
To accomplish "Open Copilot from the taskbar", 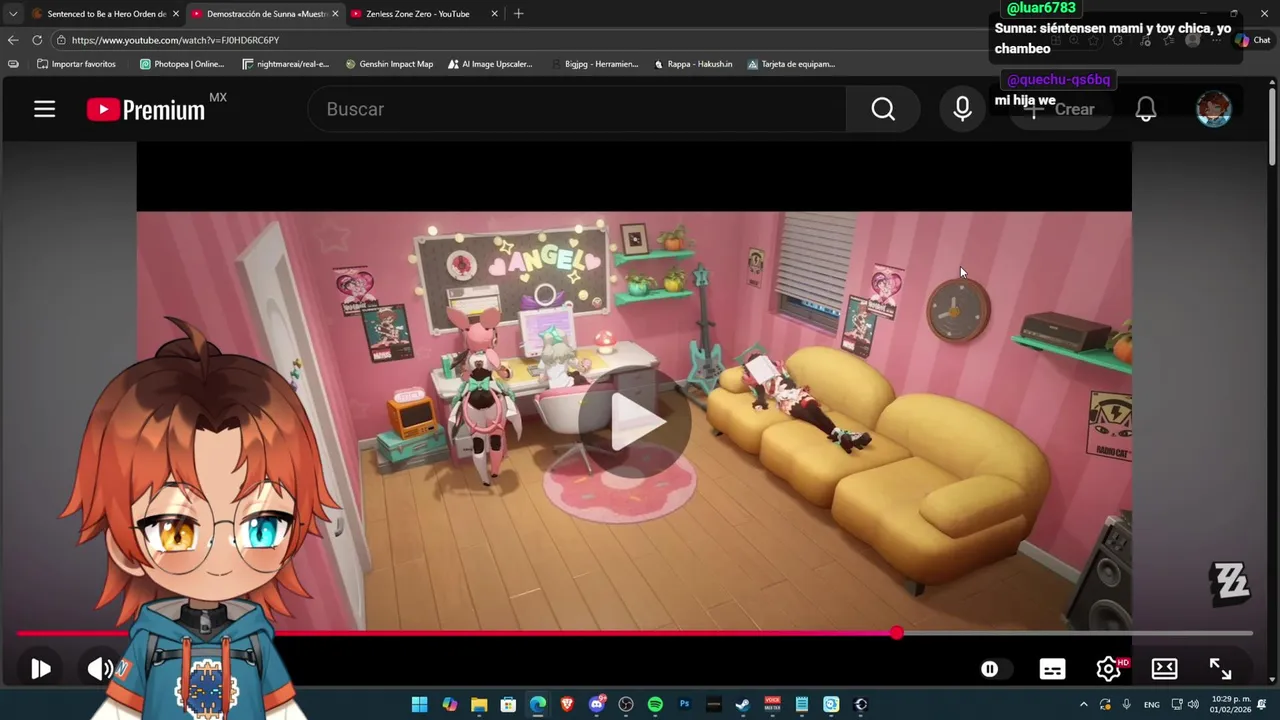I will click(450, 705).
